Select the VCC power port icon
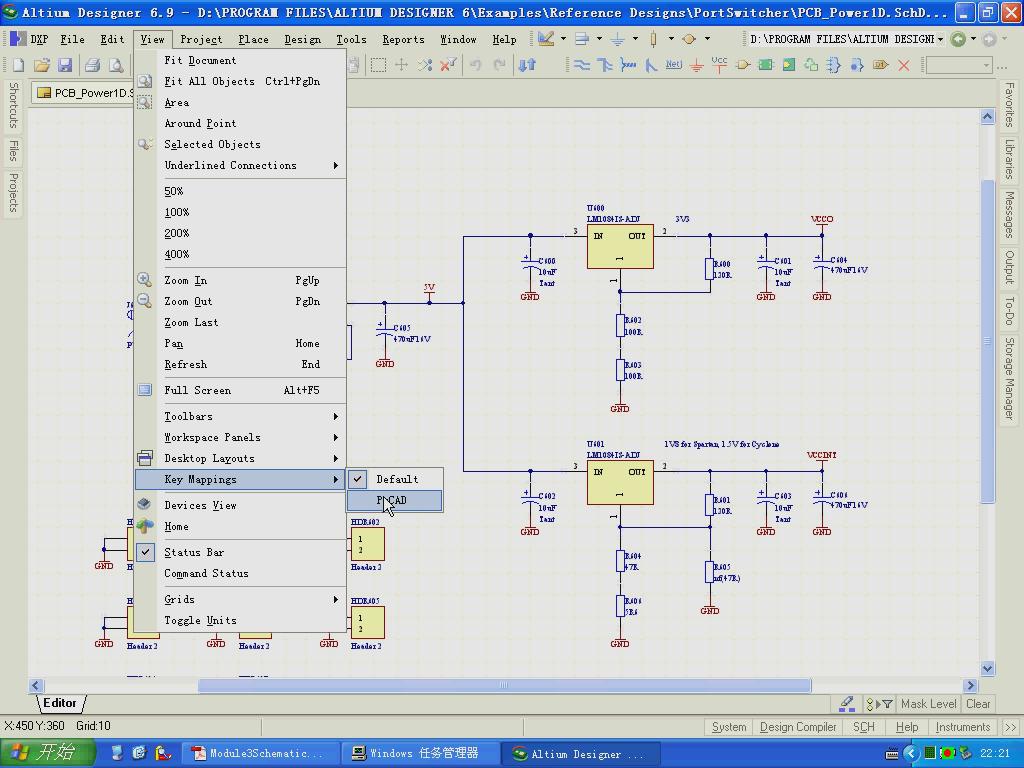1024x768 pixels. point(719,65)
